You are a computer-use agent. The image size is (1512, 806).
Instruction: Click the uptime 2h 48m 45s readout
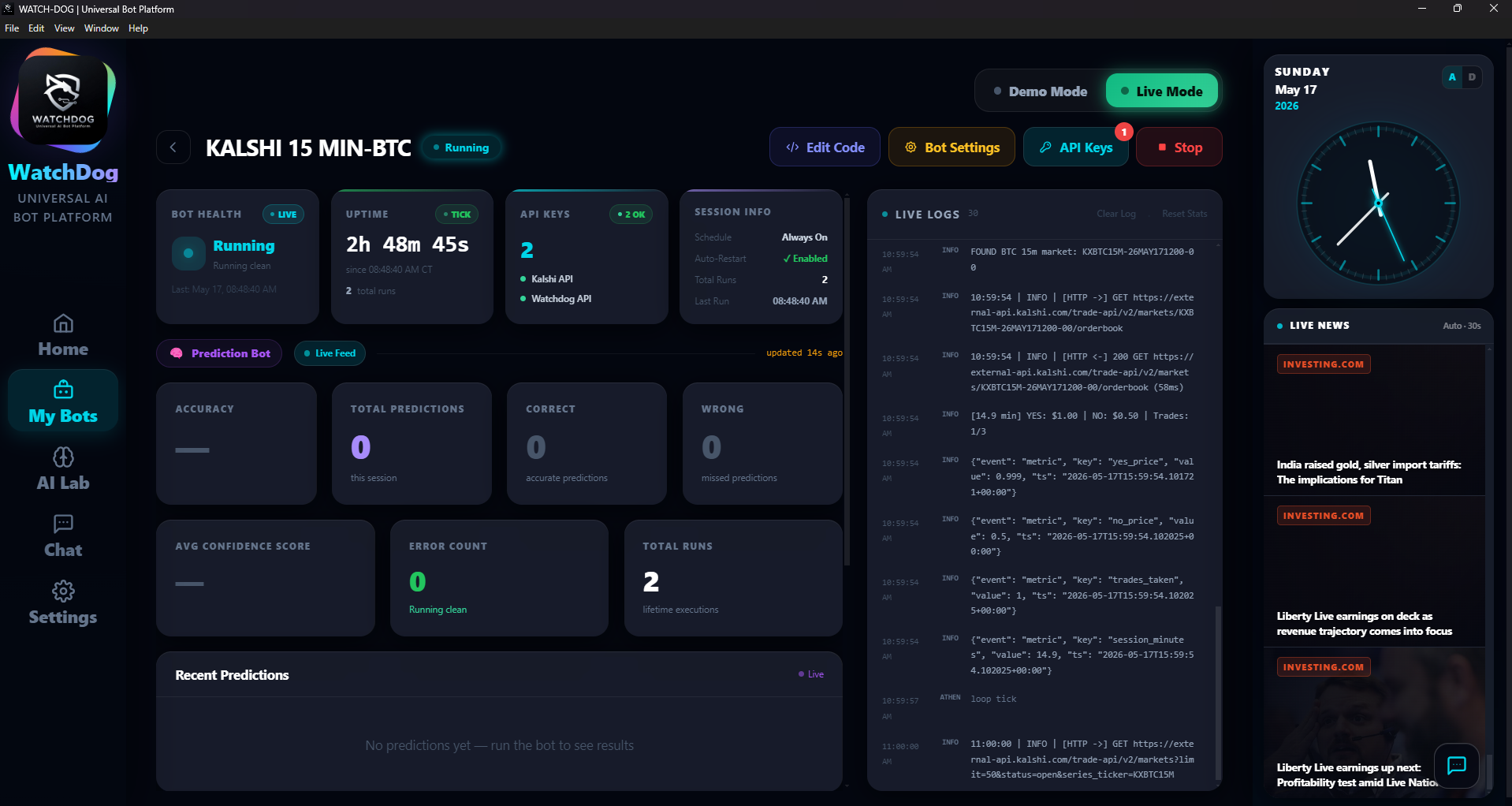point(408,244)
